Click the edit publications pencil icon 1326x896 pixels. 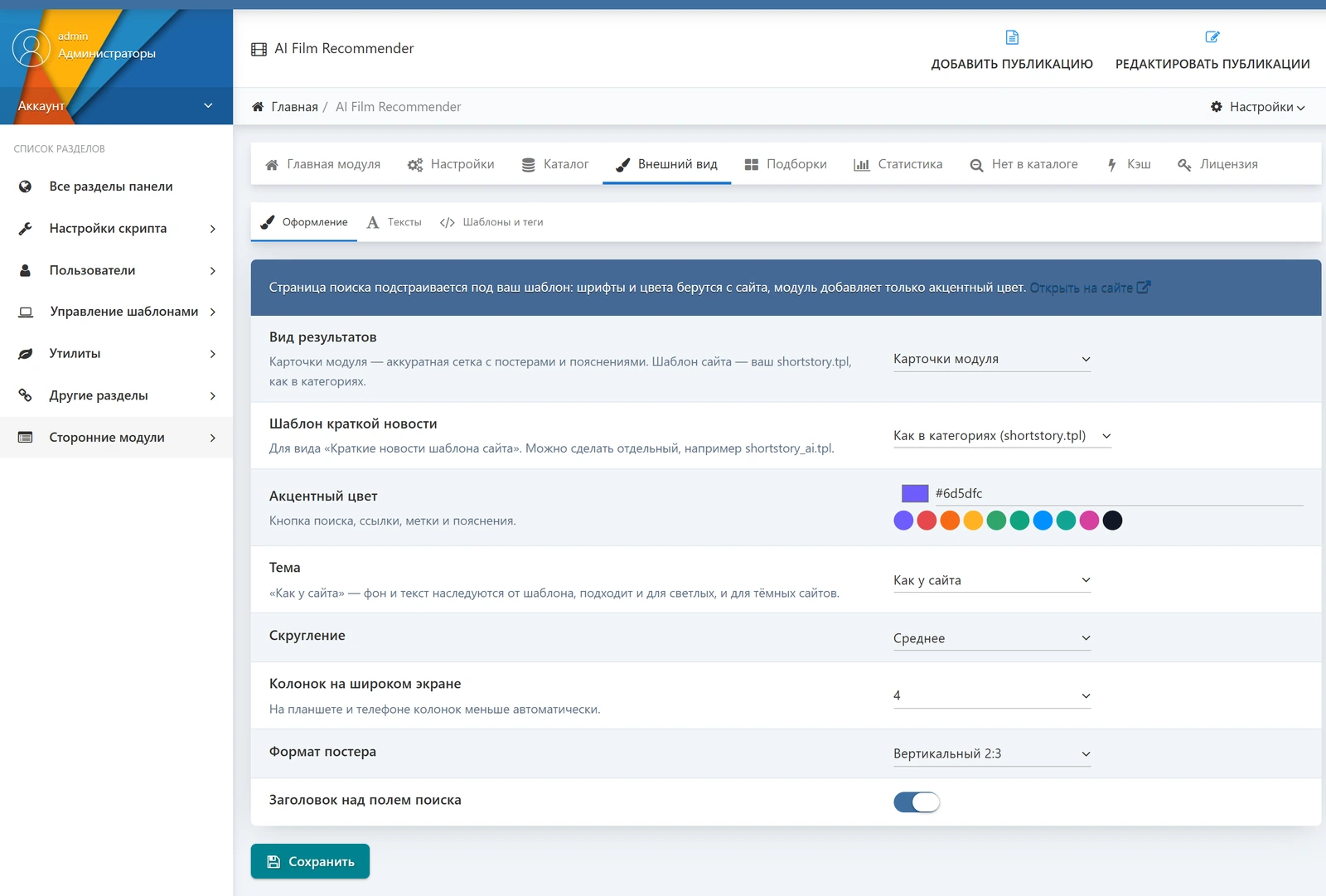[1212, 37]
